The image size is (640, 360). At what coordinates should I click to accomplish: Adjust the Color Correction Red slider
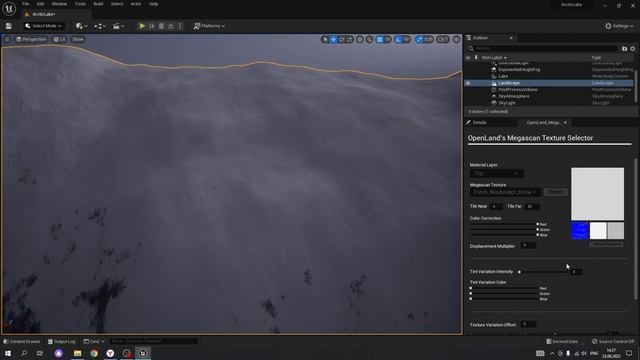pos(504,224)
